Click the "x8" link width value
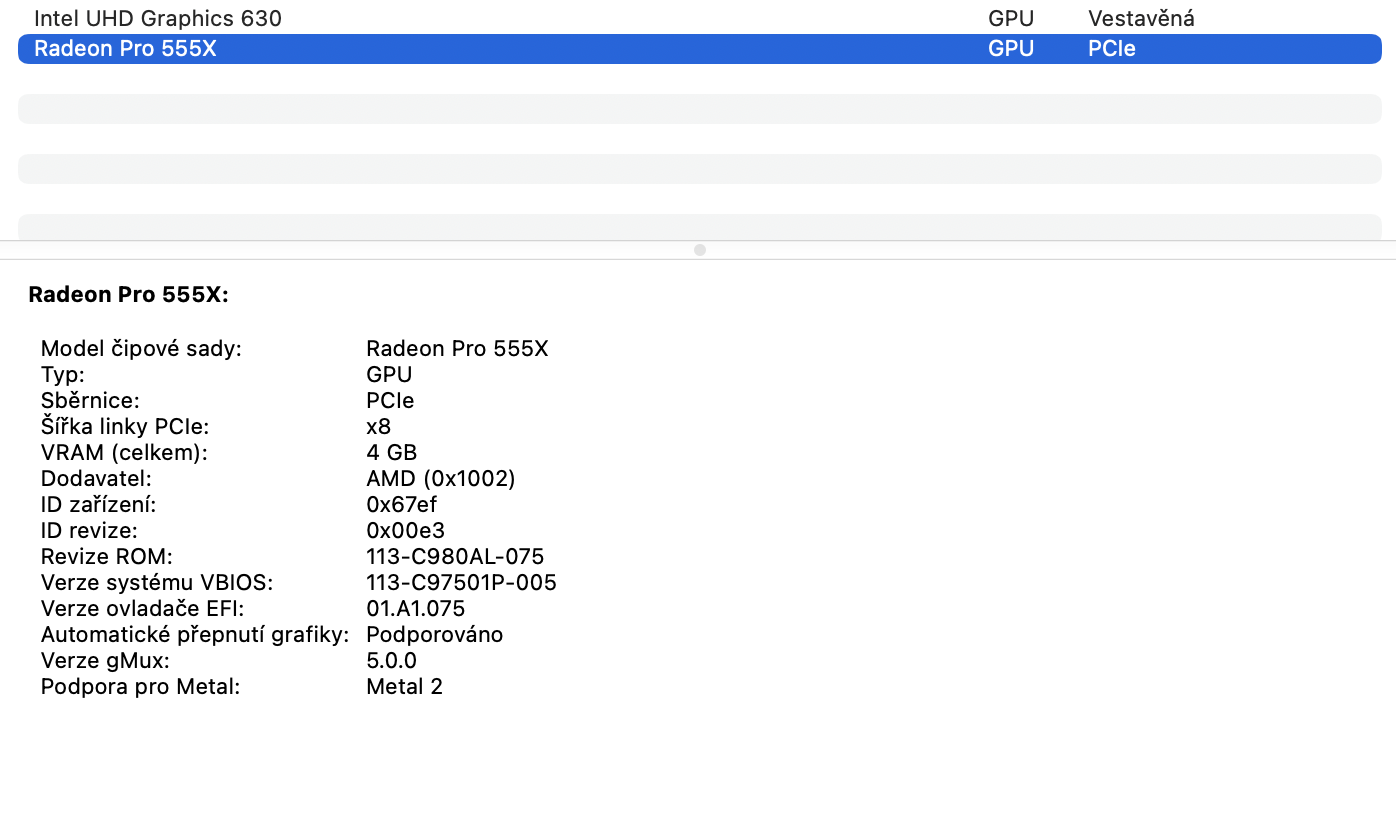The height and width of the screenshot is (838, 1396). pyautogui.click(x=379, y=427)
